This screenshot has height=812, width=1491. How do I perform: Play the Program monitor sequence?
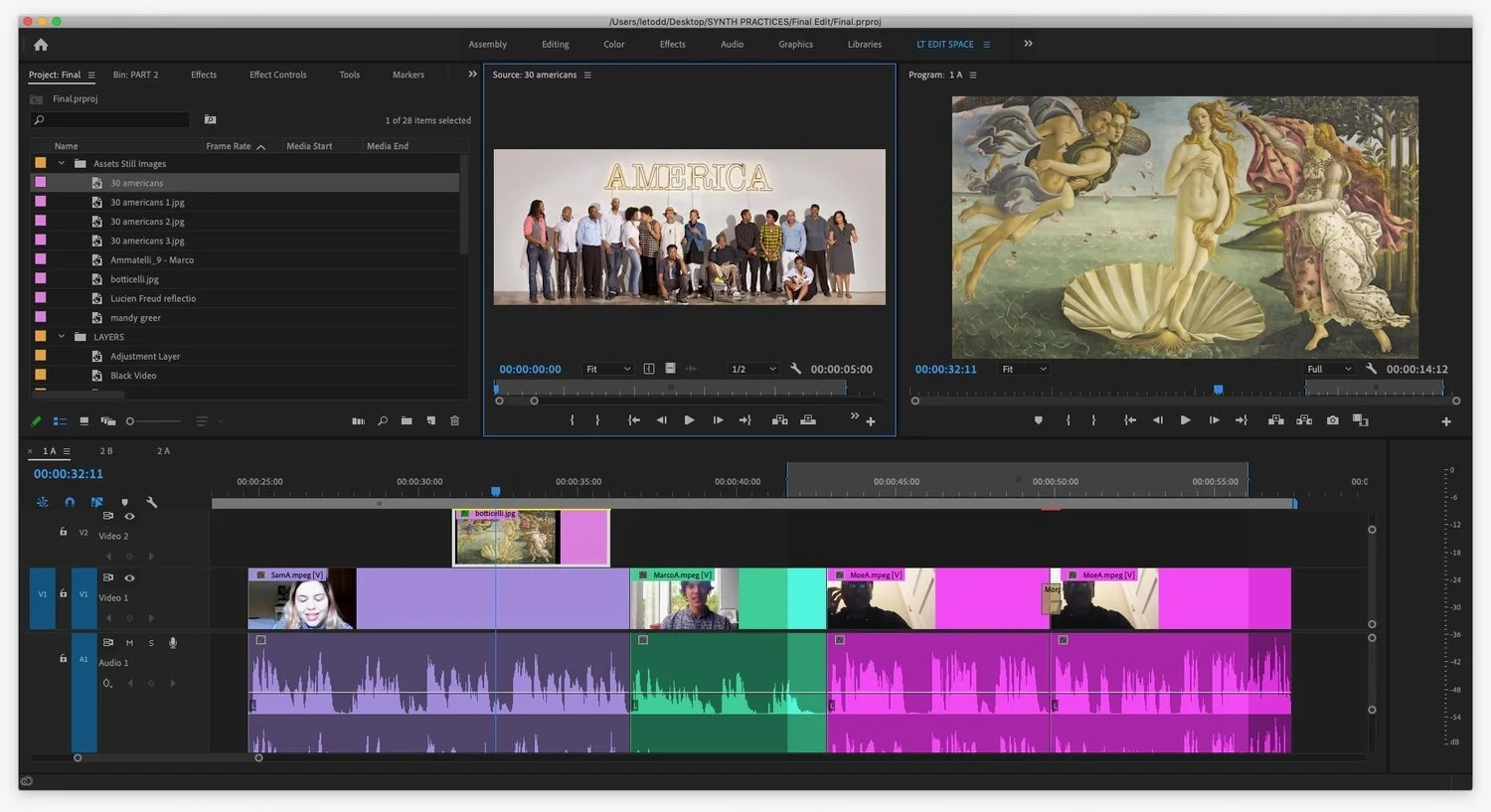tap(1185, 420)
